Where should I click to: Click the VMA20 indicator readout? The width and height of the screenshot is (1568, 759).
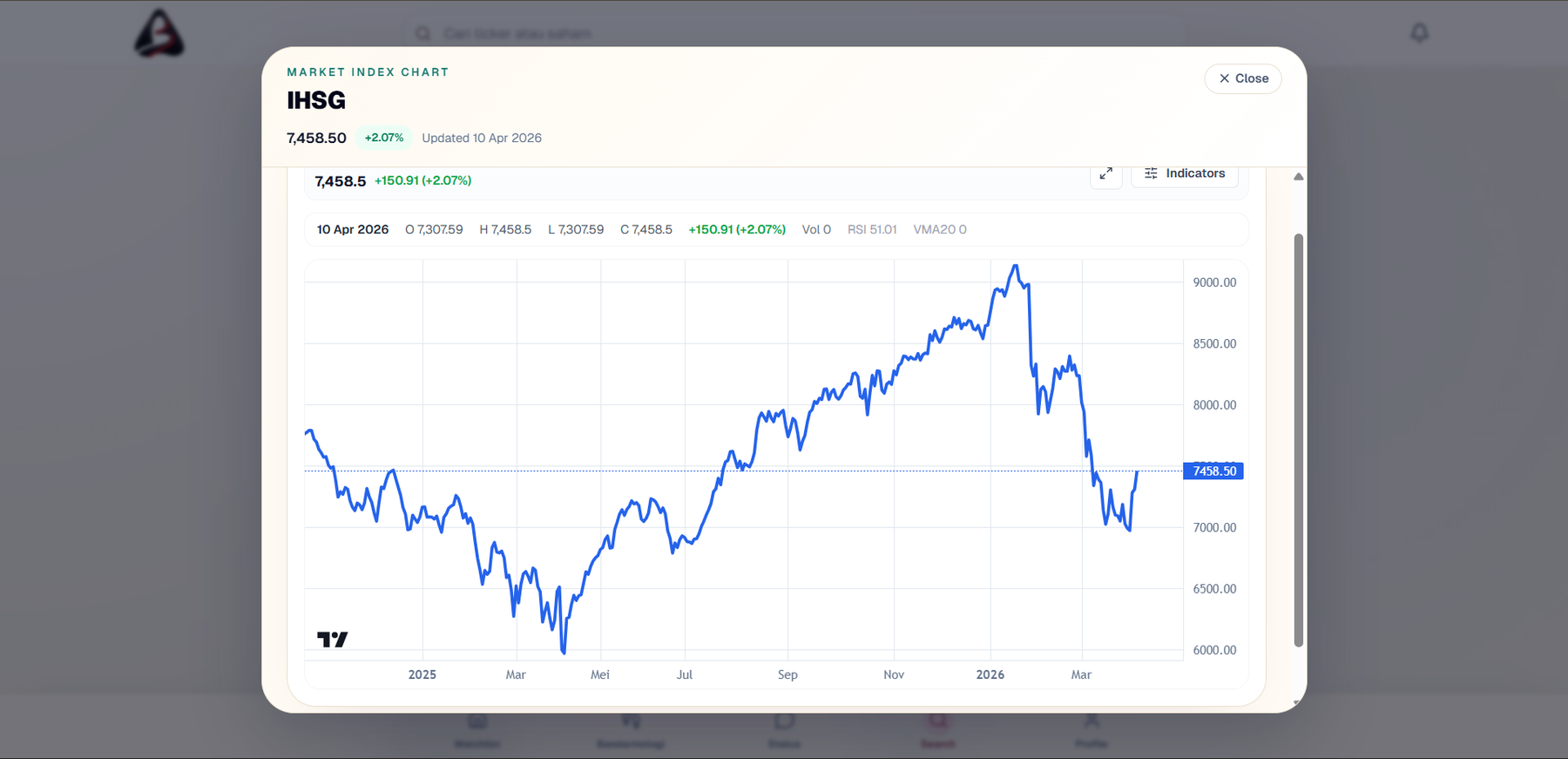939,230
